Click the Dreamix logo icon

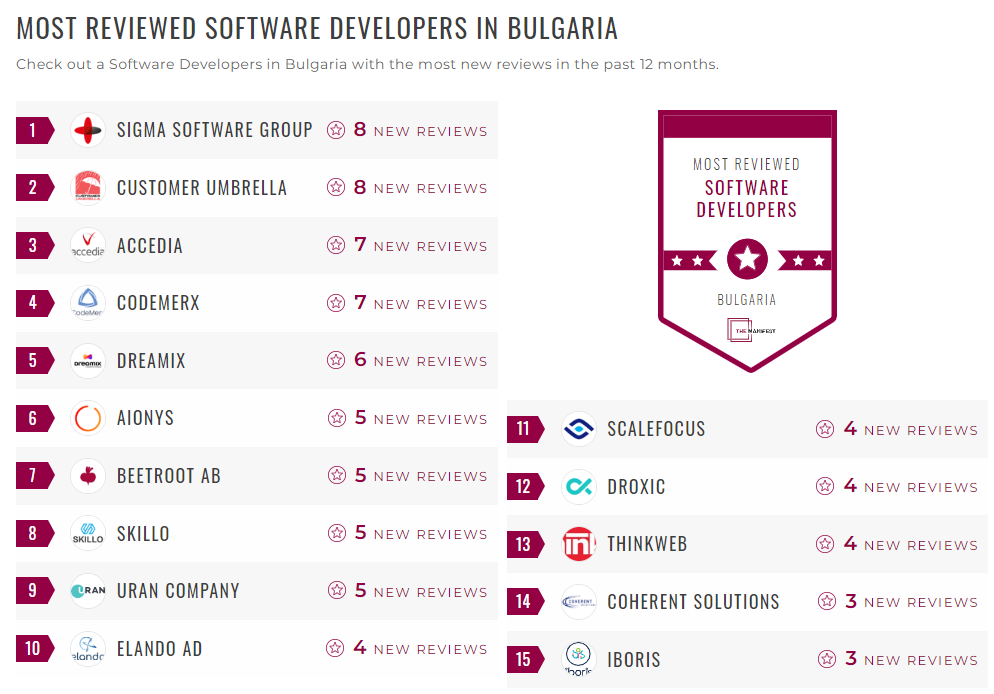click(87, 361)
